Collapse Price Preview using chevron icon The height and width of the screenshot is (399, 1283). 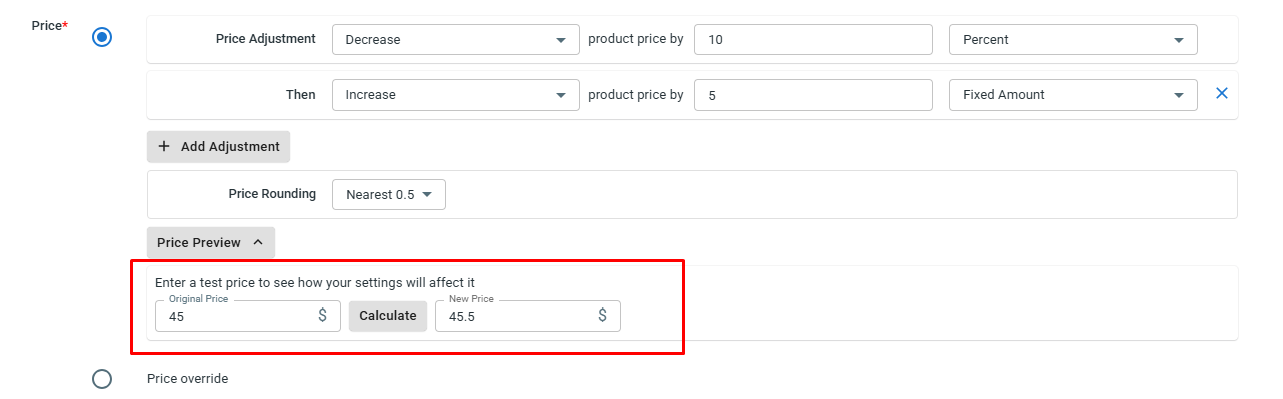point(258,242)
